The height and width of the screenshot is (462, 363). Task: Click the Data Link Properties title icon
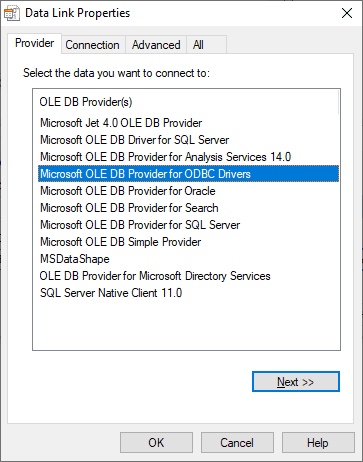coord(12,13)
